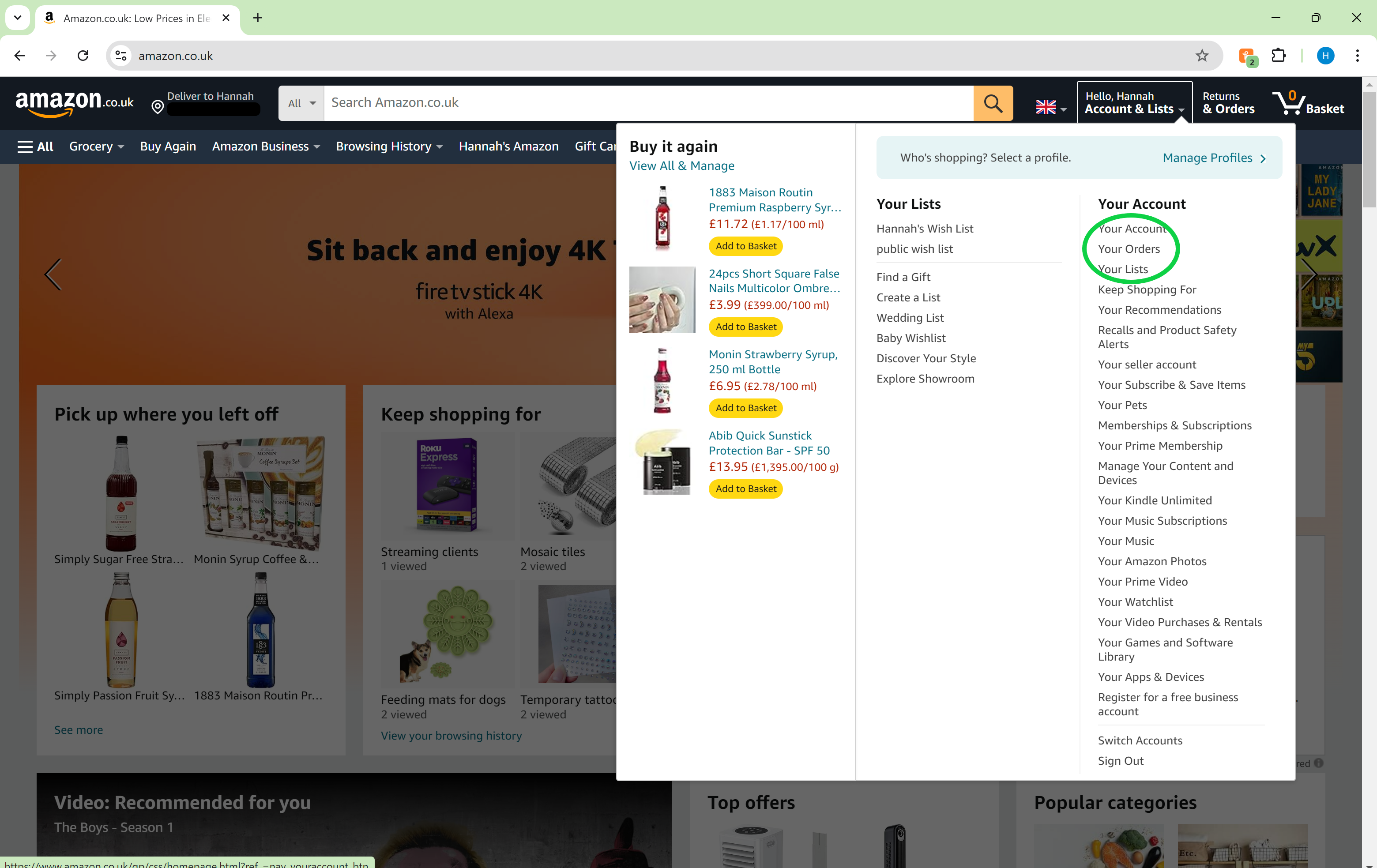The height and width of the screenshot is (868, 1377).
Task: Go forward with the forward arrow
Action: (x=51, y=56)
